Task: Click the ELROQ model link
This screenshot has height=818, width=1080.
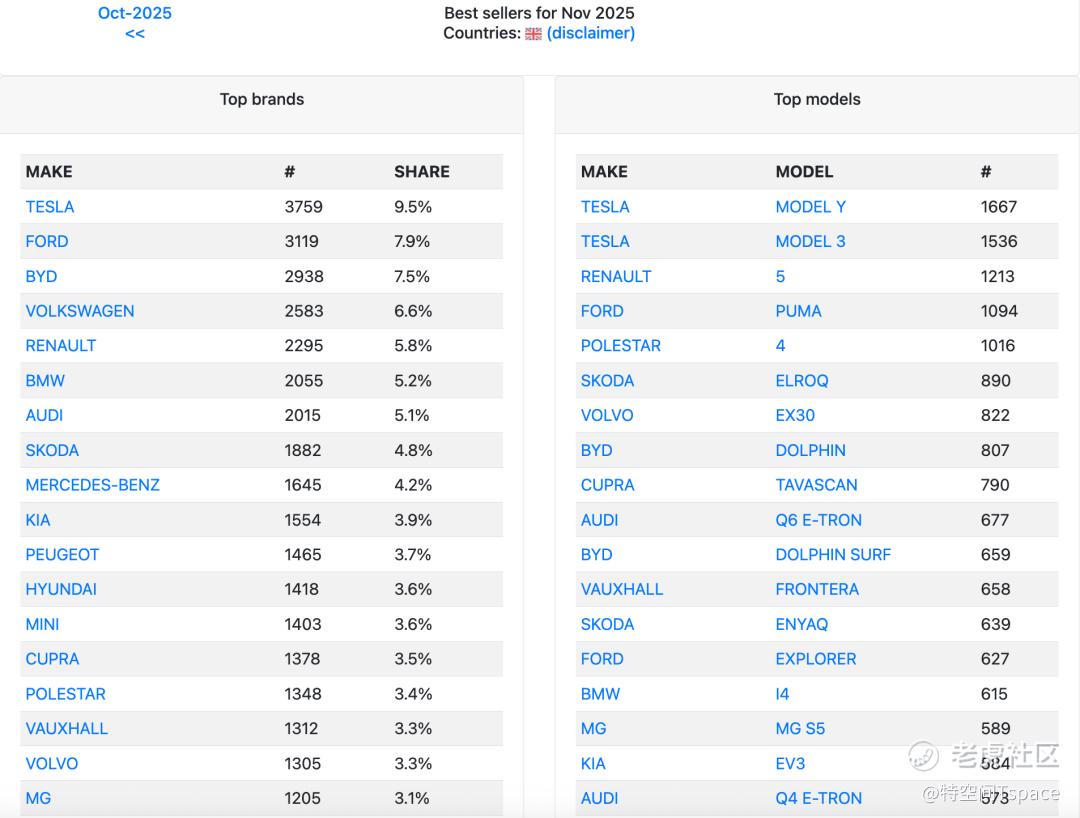Action: tap(801, 381)
